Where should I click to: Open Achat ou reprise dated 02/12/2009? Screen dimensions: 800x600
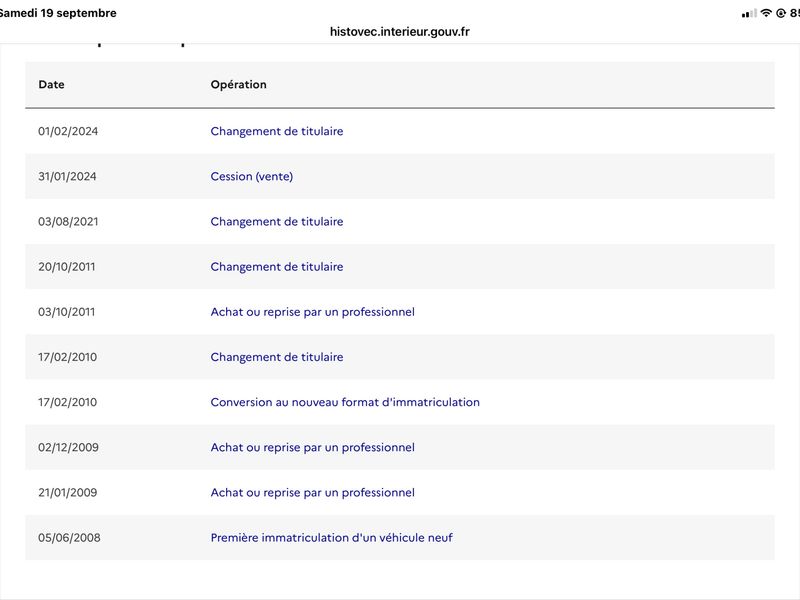[x=312, y=447]
